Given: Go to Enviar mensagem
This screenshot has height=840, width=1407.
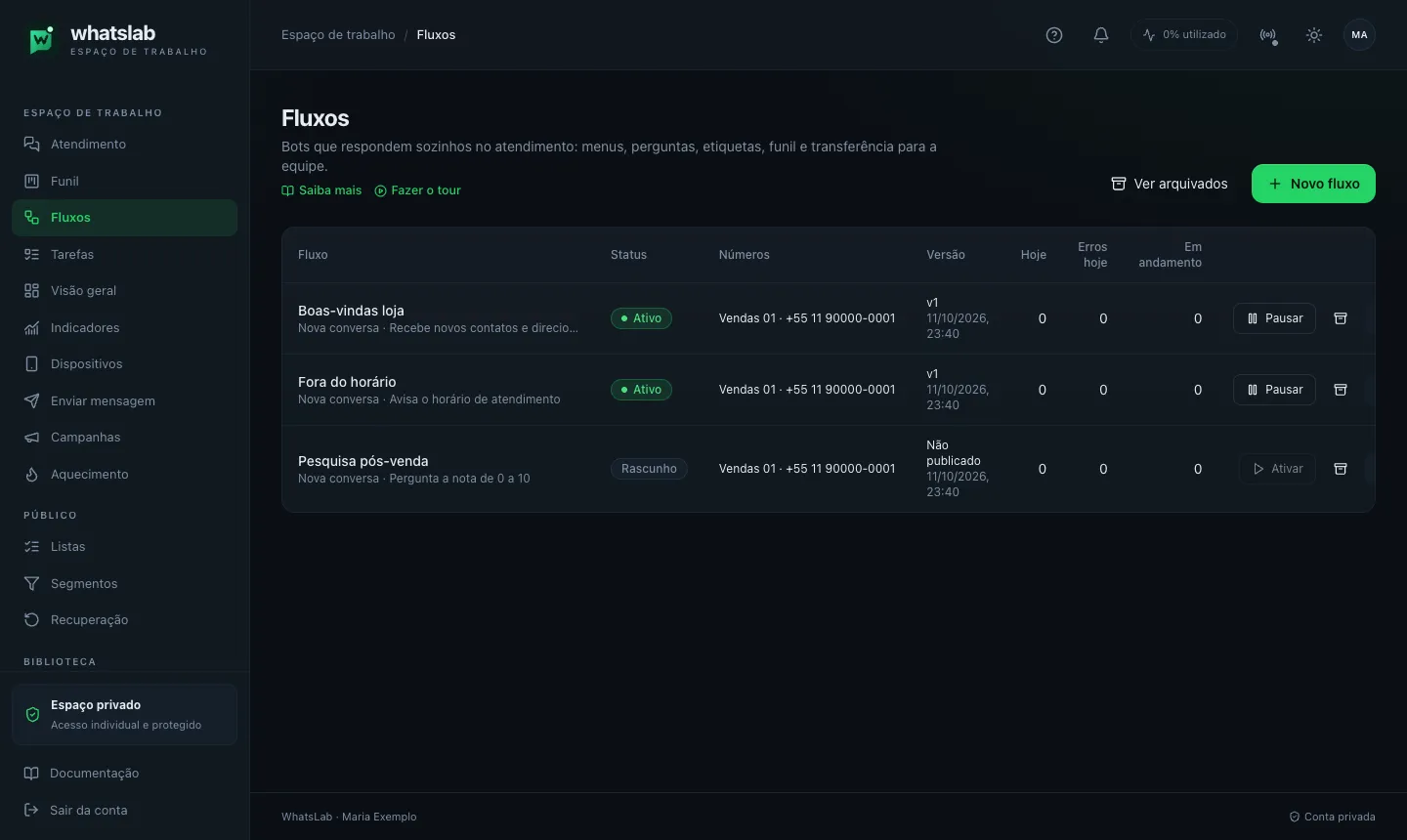Looking at the screenshot, I should 124,400.
